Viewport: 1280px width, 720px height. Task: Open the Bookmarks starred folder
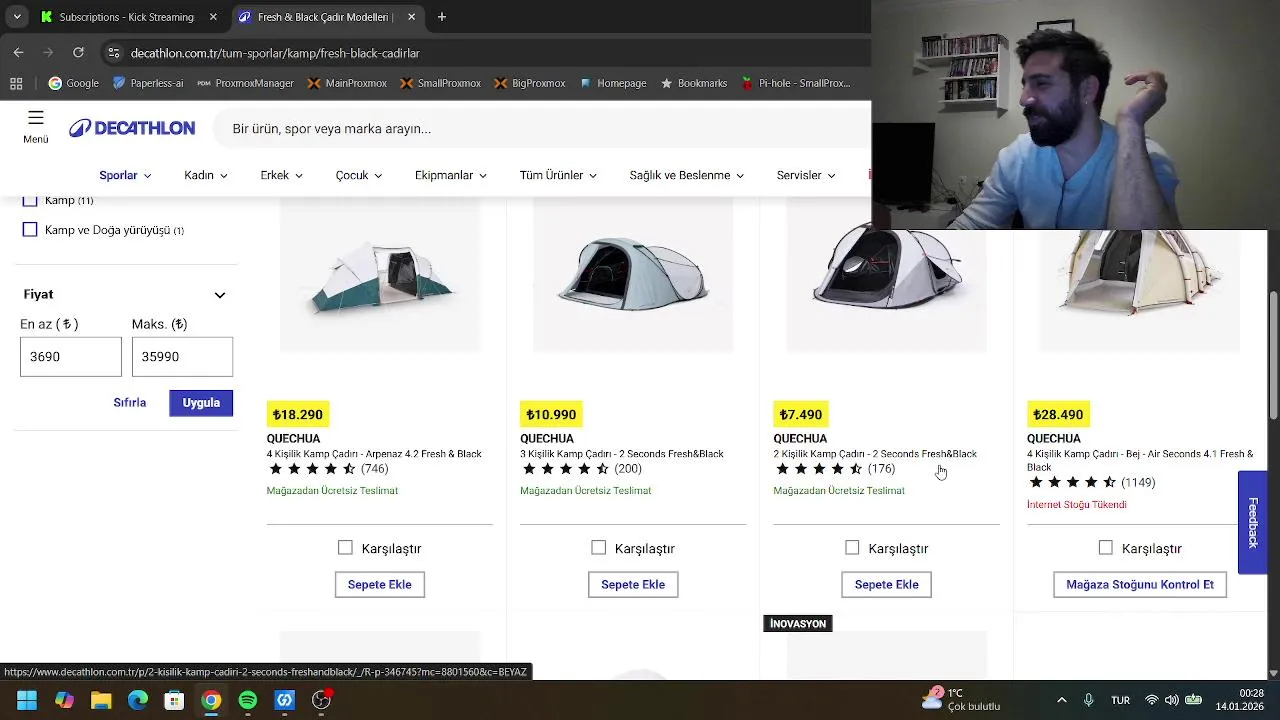tap(693, 83)
